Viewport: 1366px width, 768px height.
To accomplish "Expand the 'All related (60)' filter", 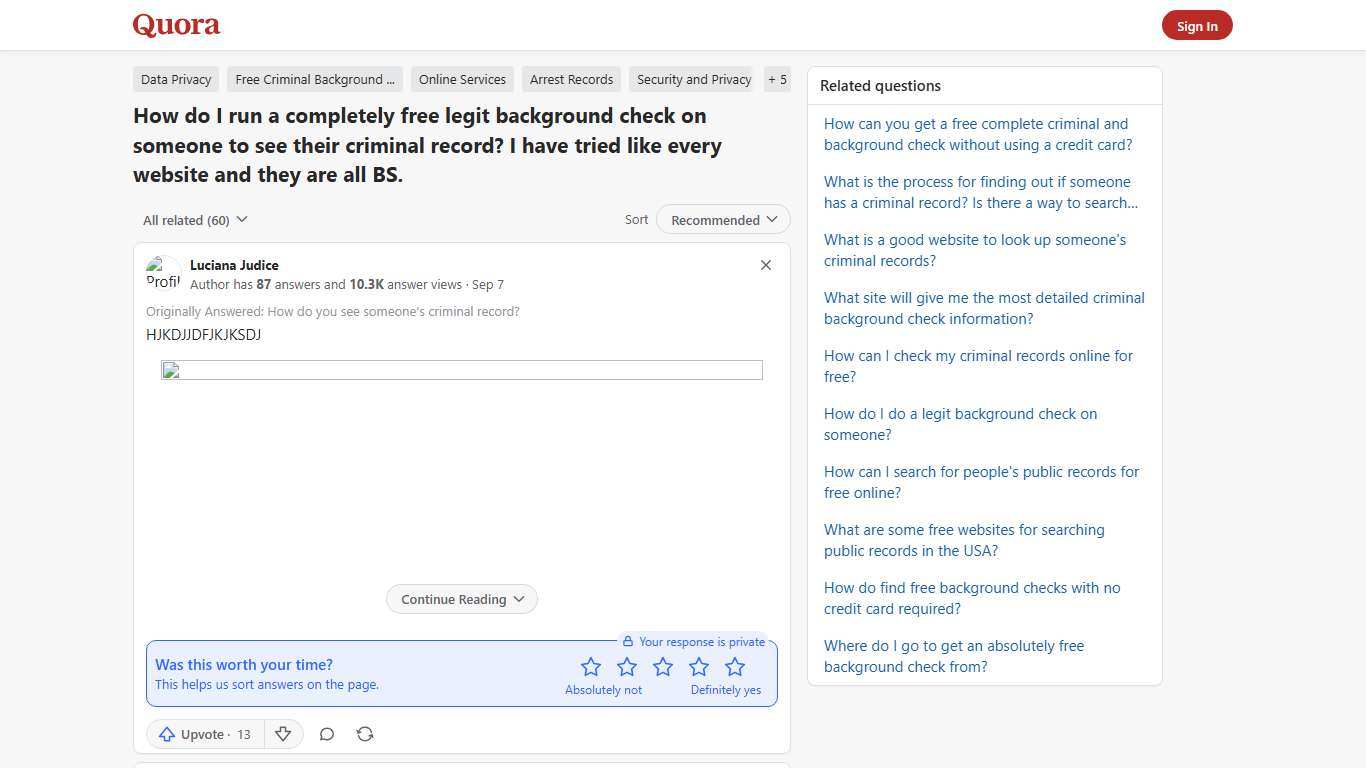I will point(195,219).
